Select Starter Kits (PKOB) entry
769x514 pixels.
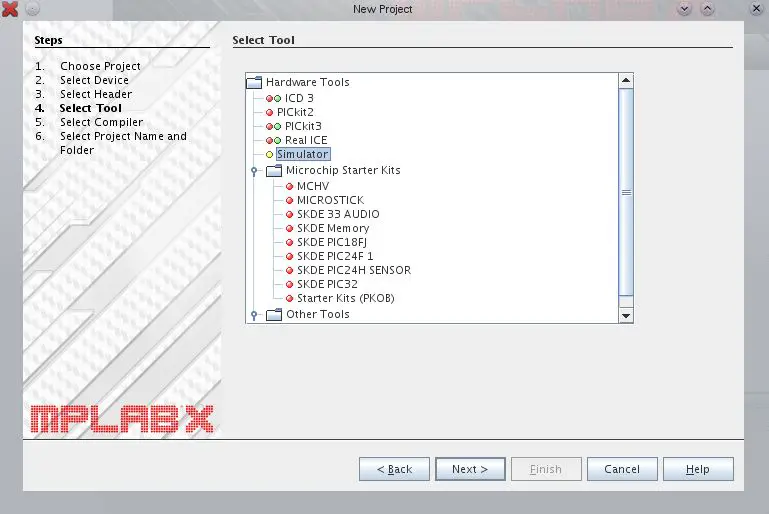click(x=346, y=298)
